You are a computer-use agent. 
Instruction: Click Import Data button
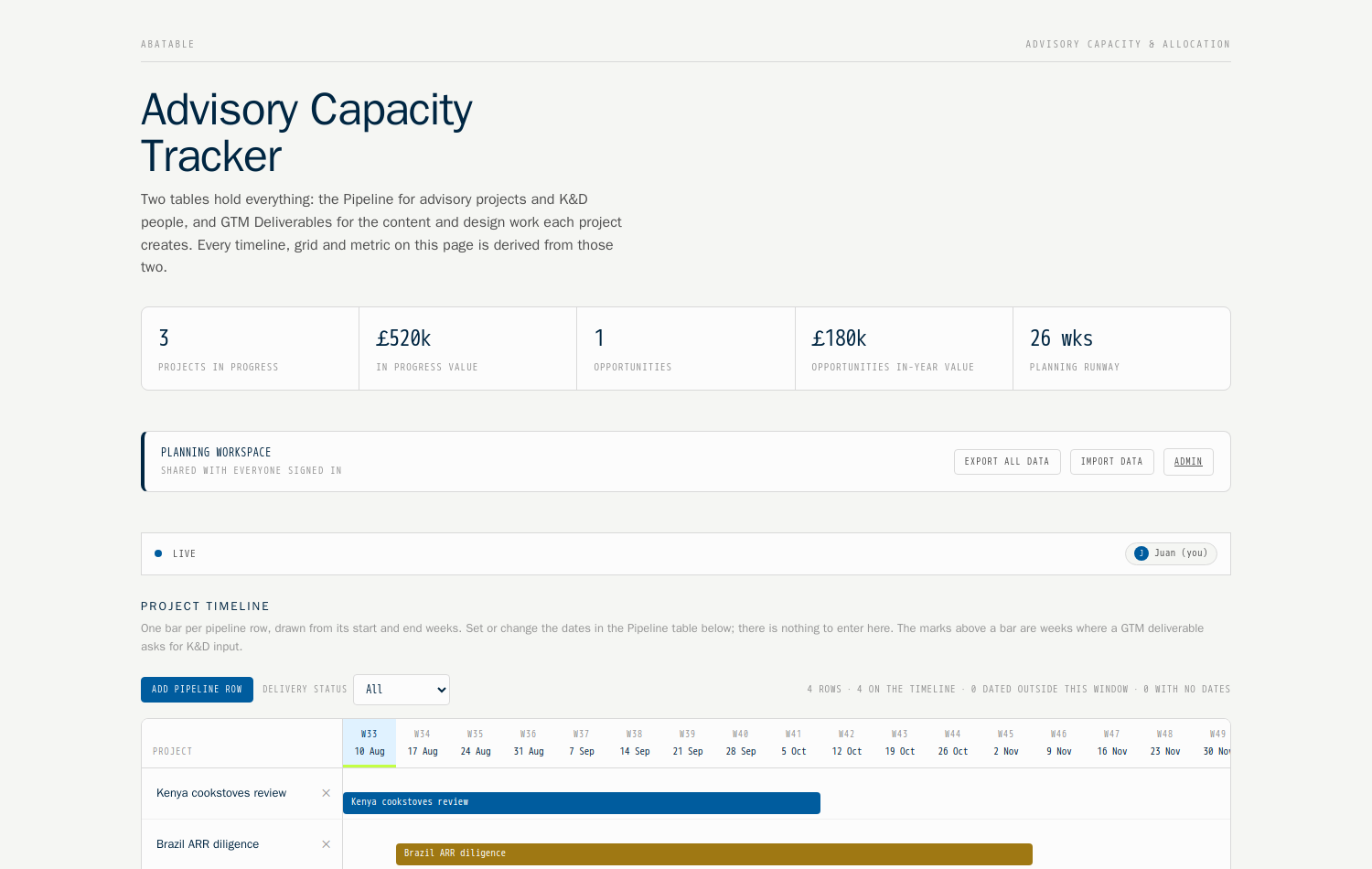[x=1112, y=462]
